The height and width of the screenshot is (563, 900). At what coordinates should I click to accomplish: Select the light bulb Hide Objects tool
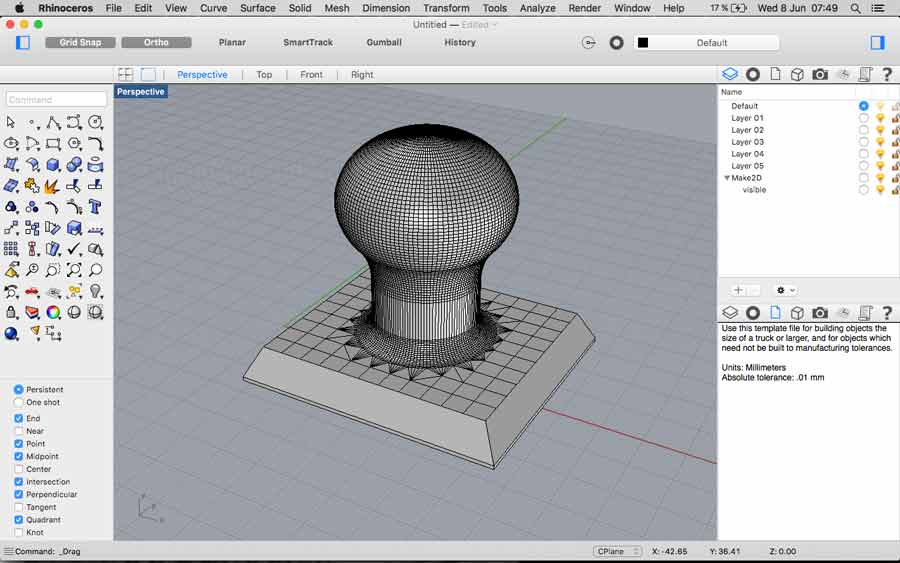[95, 292]
